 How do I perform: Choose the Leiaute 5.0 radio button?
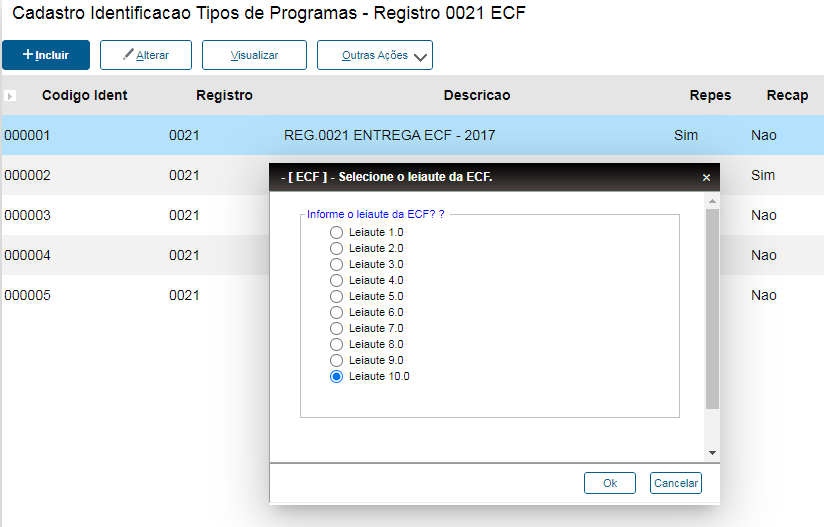[x=336, y=296]
